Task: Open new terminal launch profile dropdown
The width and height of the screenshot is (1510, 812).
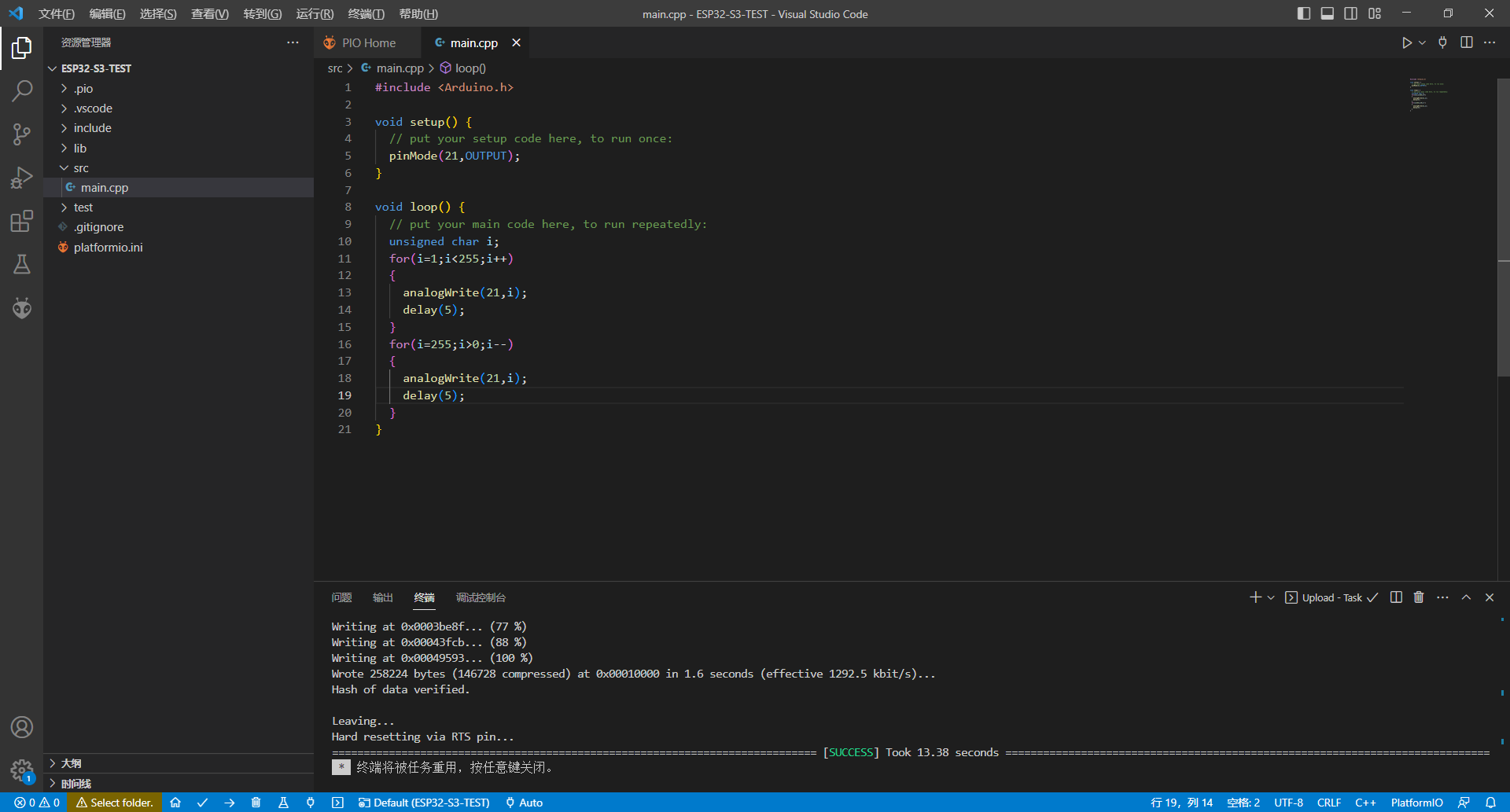Action: click(x=1271, y=597)
